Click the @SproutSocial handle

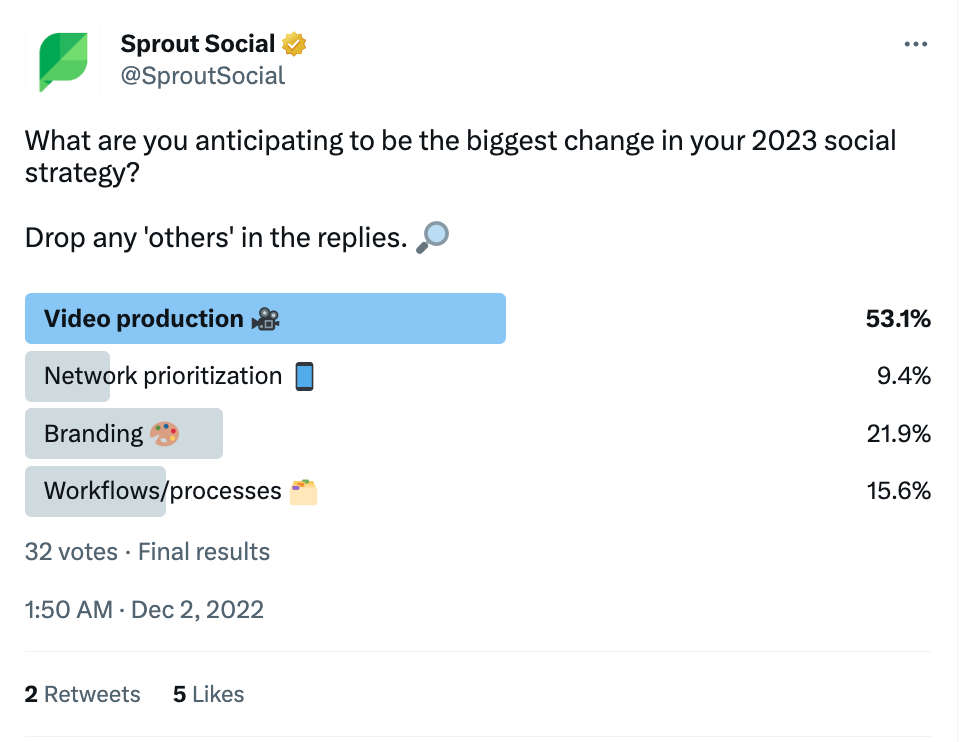[x=203, y=76]
